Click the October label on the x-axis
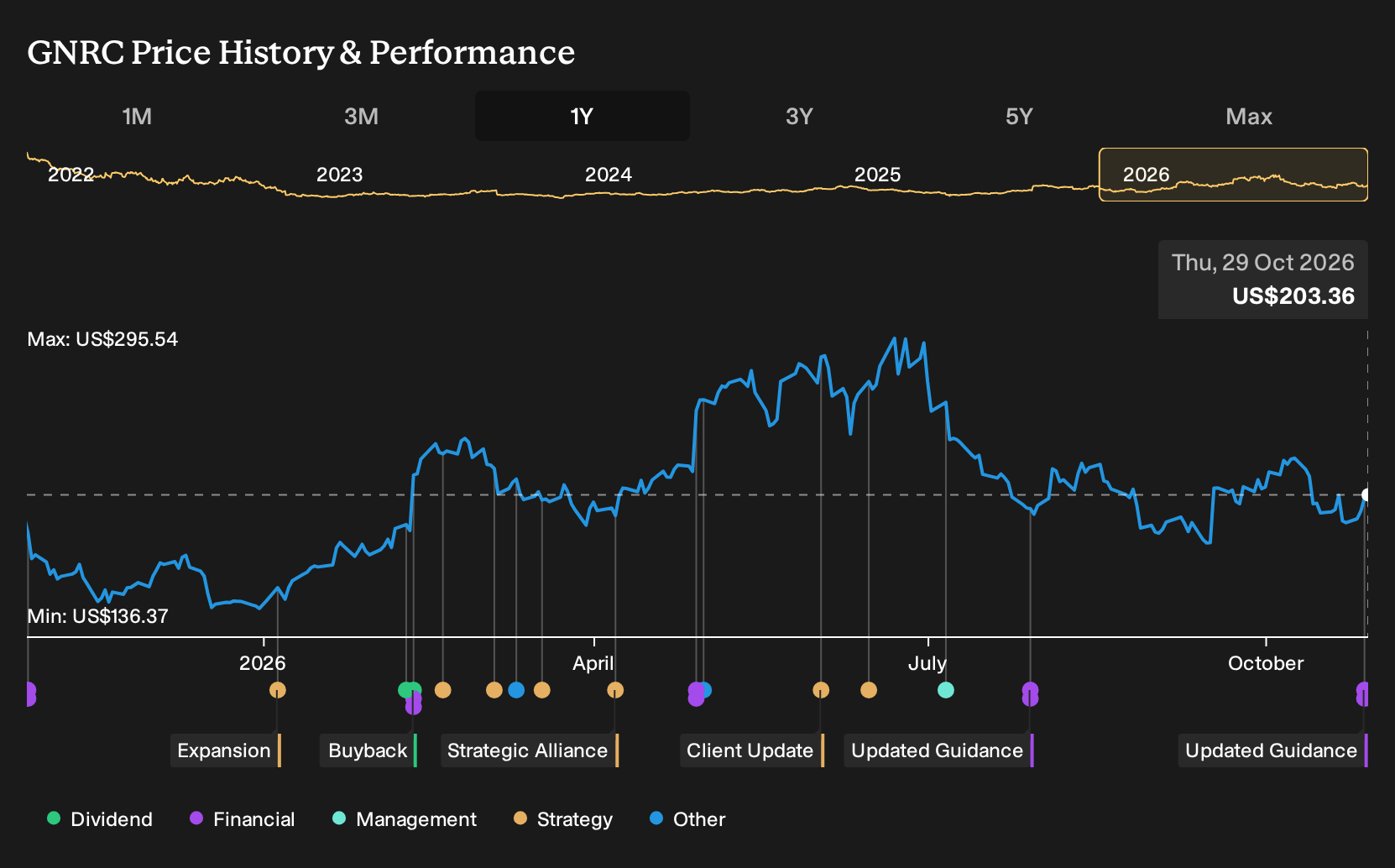 (x=1266, y=663)
